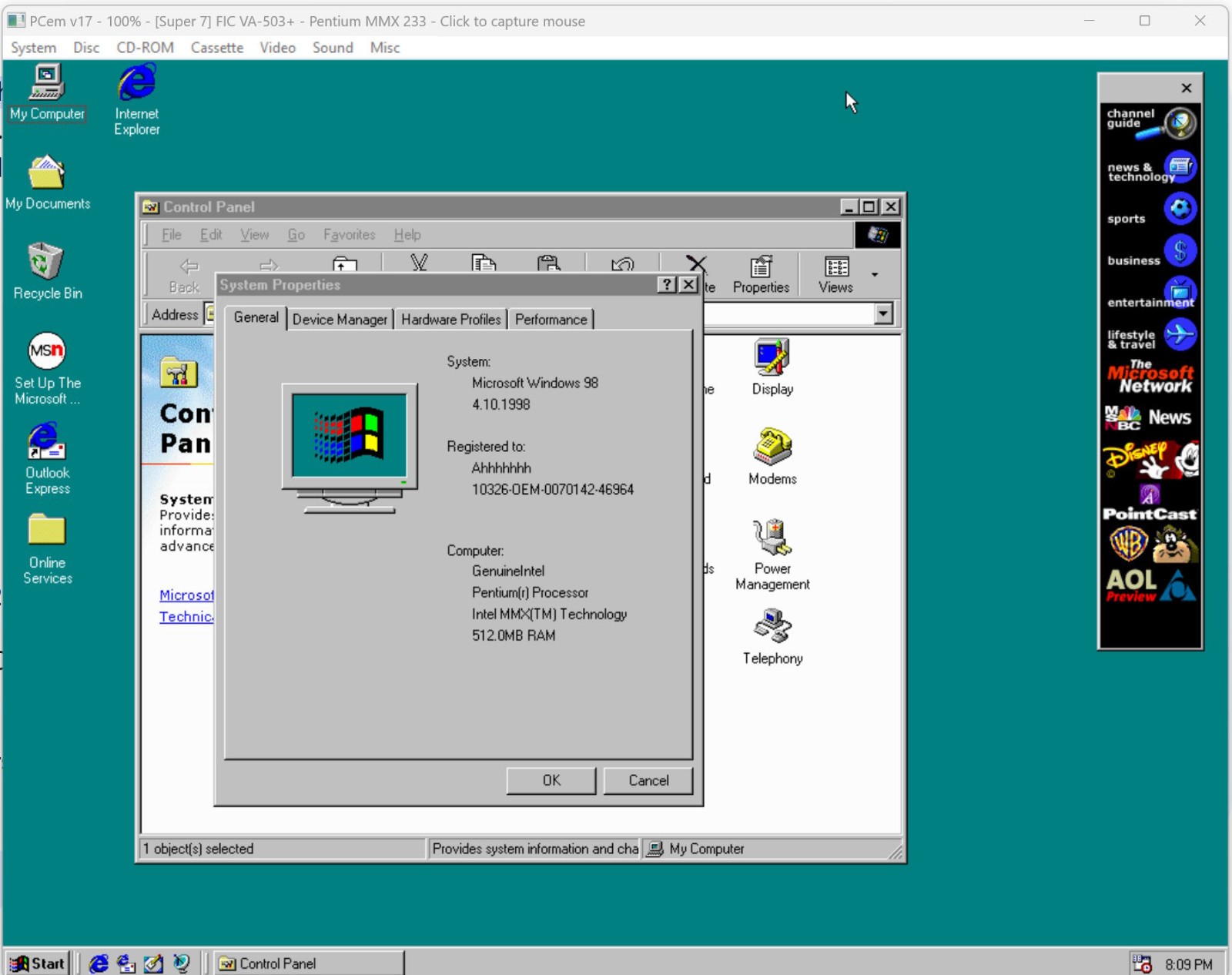Open Online Services folder icon

coord(47,549)
